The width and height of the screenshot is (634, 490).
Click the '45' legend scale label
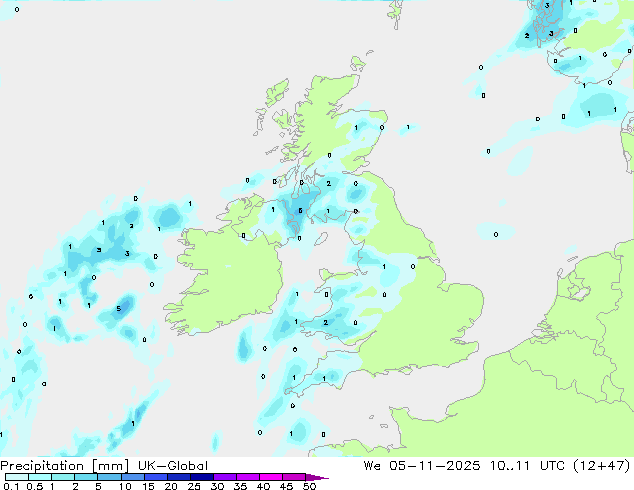pos(286,486)
